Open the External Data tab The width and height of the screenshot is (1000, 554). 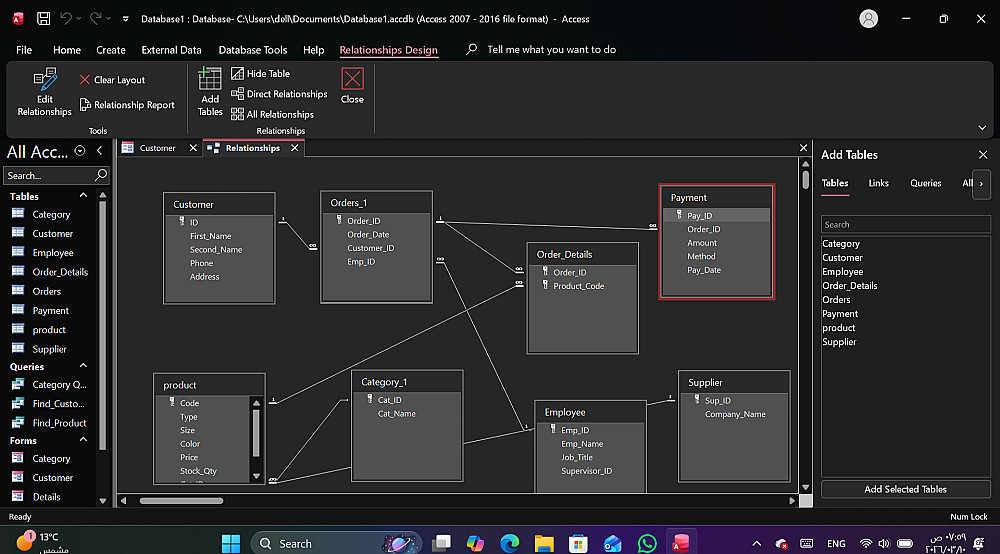[x=172, y=50]
